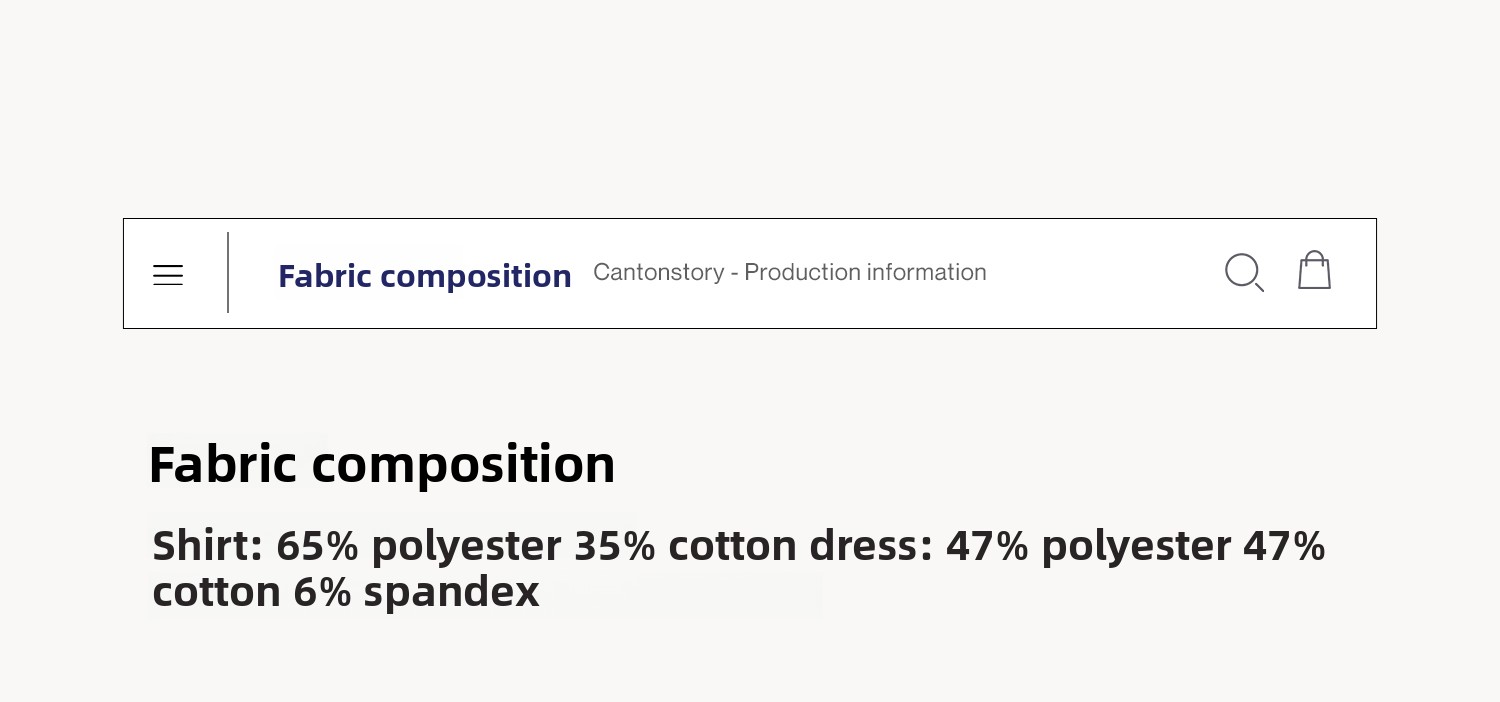Viewport: 1500px width, 702px height.
Task: Click the vertical divider beside the menu icon
Action: click(x=228, y=272)
